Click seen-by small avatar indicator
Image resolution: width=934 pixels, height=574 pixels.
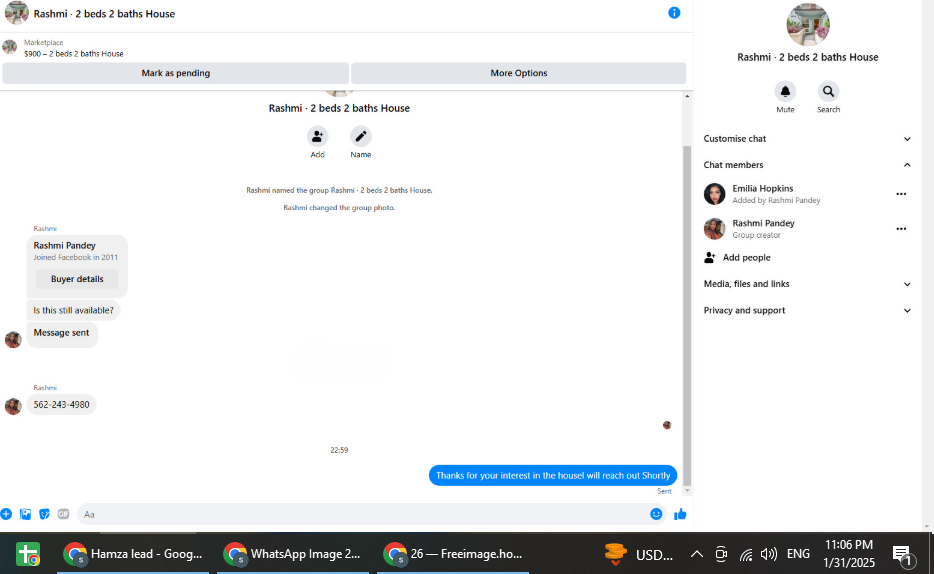[x=667, y=425]
